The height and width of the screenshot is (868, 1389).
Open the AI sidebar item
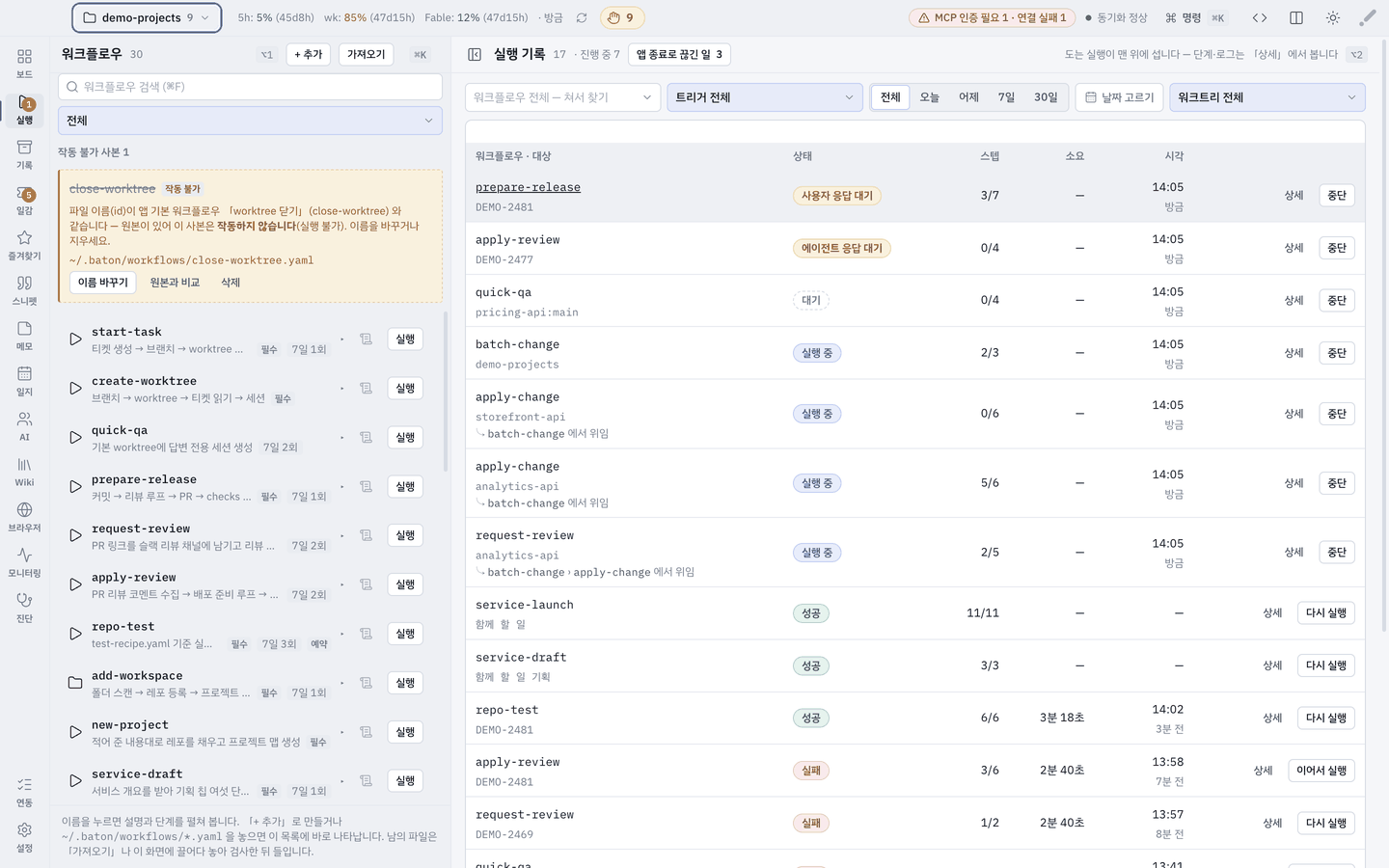[x=24, y=426]
